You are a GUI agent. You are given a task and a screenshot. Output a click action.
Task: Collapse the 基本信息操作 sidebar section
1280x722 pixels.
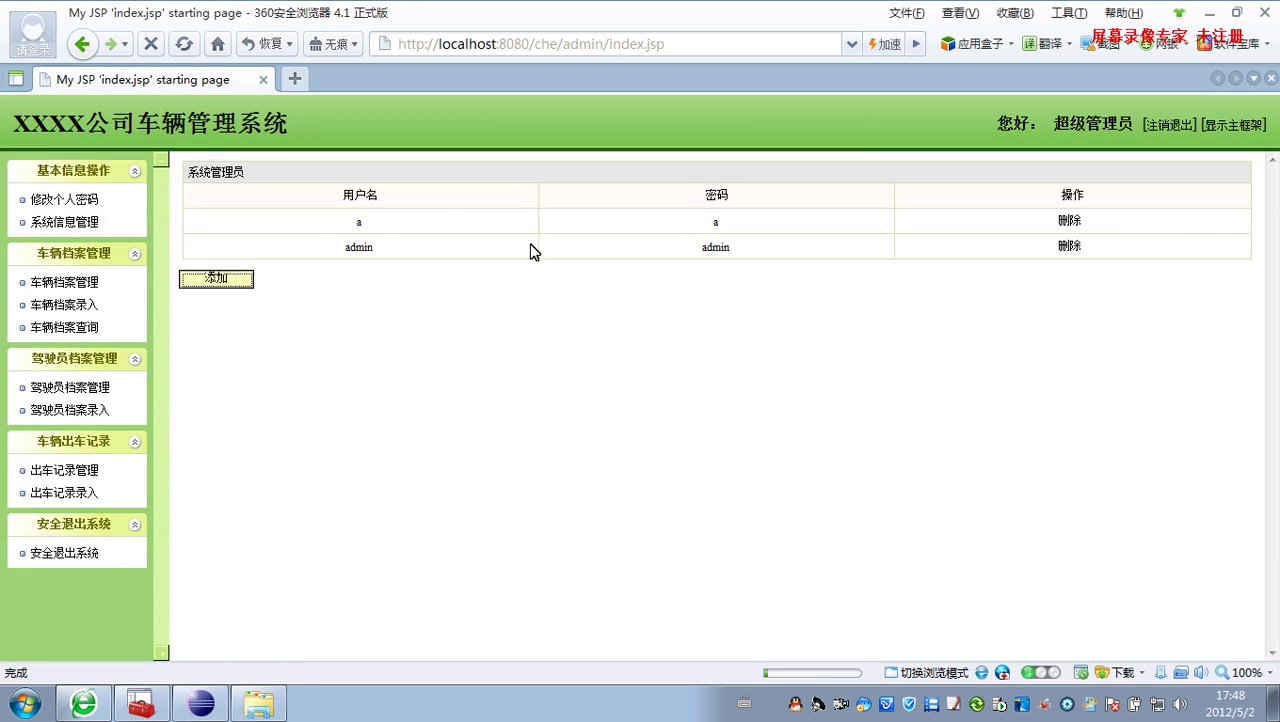(135, 171)
